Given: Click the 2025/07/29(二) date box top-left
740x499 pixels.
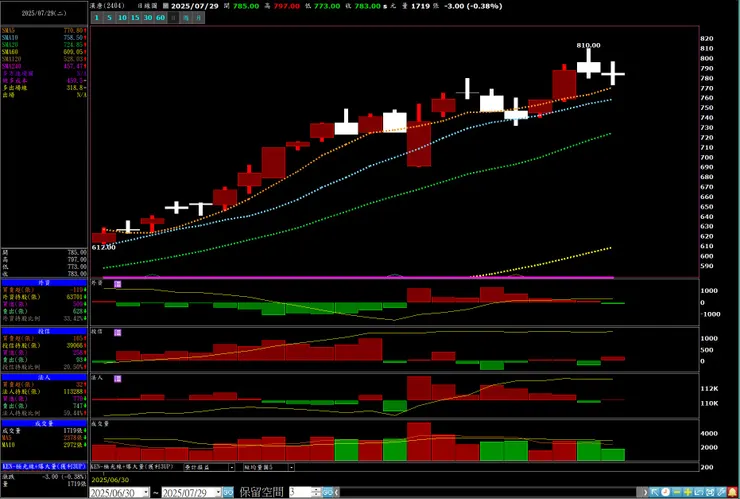Looking at the screenshot, I should point(44,13).
